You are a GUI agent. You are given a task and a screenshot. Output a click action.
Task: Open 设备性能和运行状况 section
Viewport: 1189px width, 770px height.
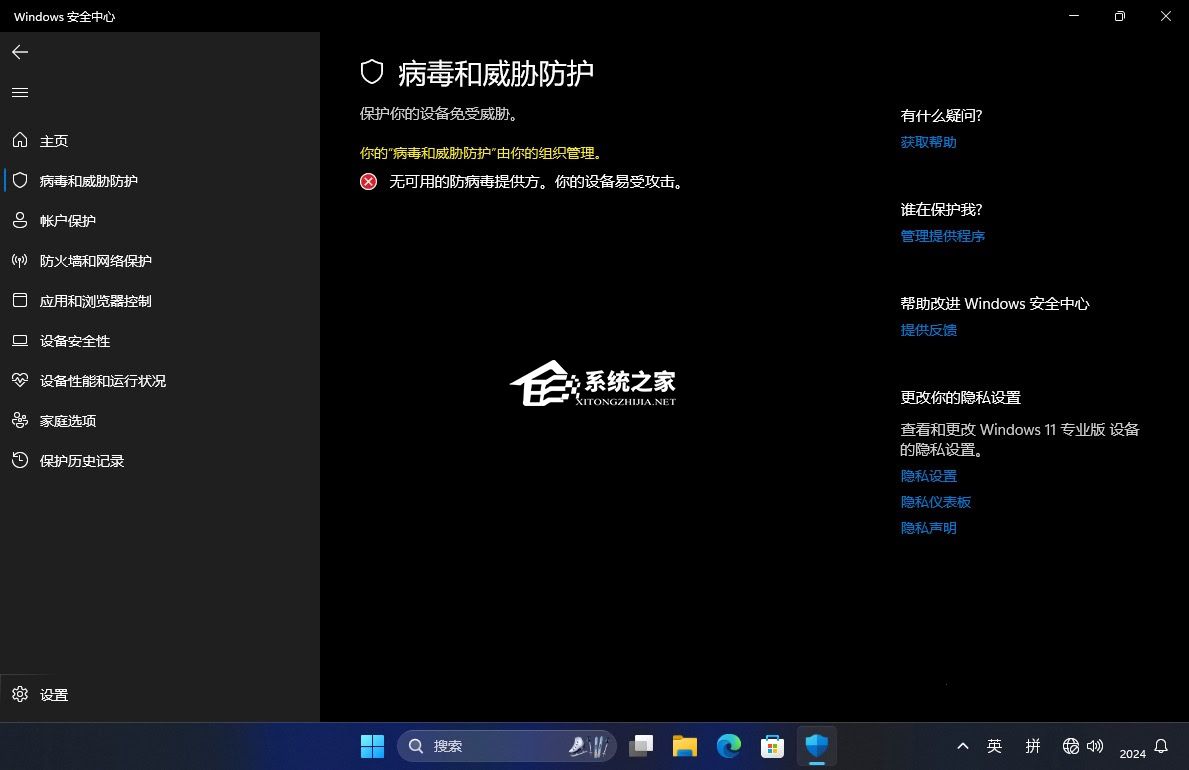tap(159, 380)
